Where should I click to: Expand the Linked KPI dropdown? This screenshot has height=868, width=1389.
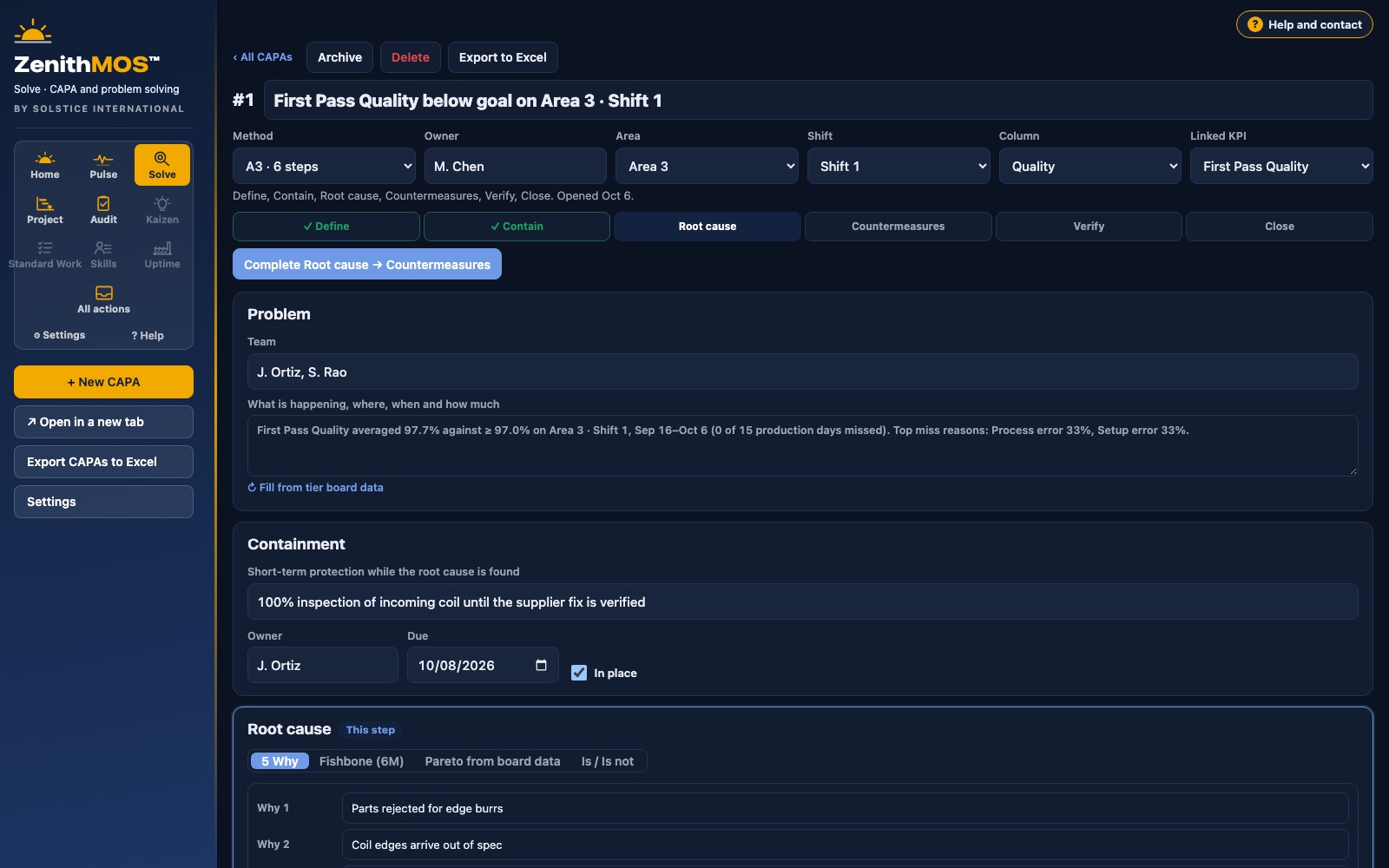tap(1281, 166)
